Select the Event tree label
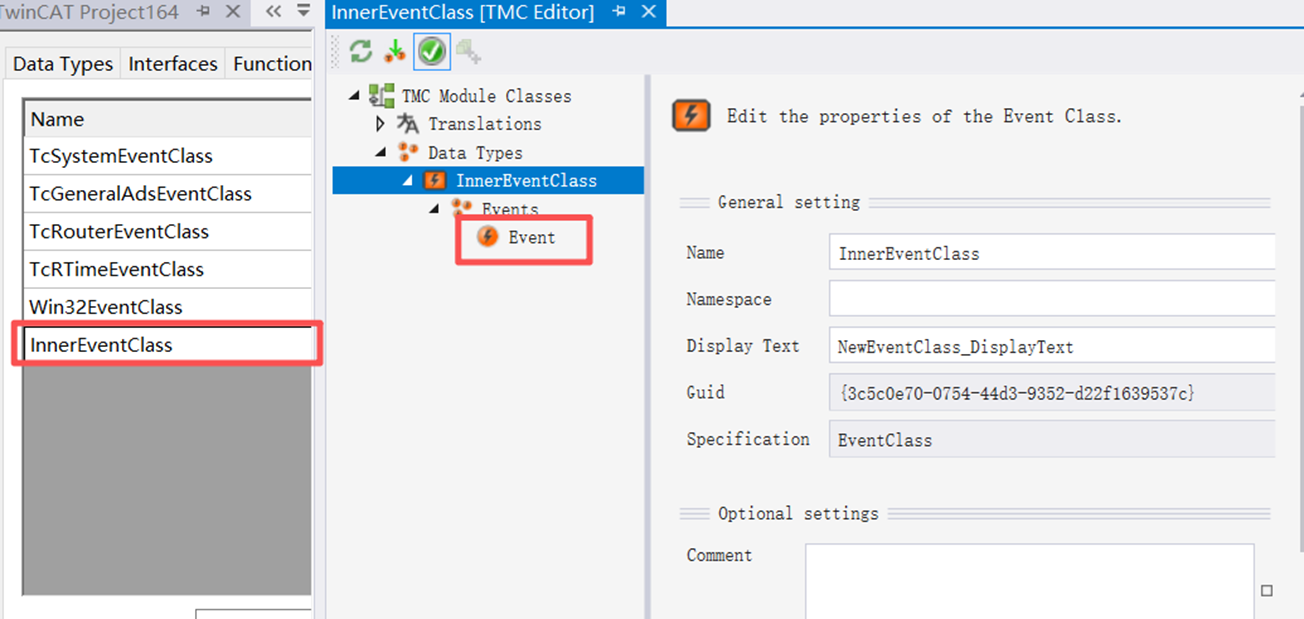The height and width of the screenshot is (619, 1304). click(x=532, y=237)
